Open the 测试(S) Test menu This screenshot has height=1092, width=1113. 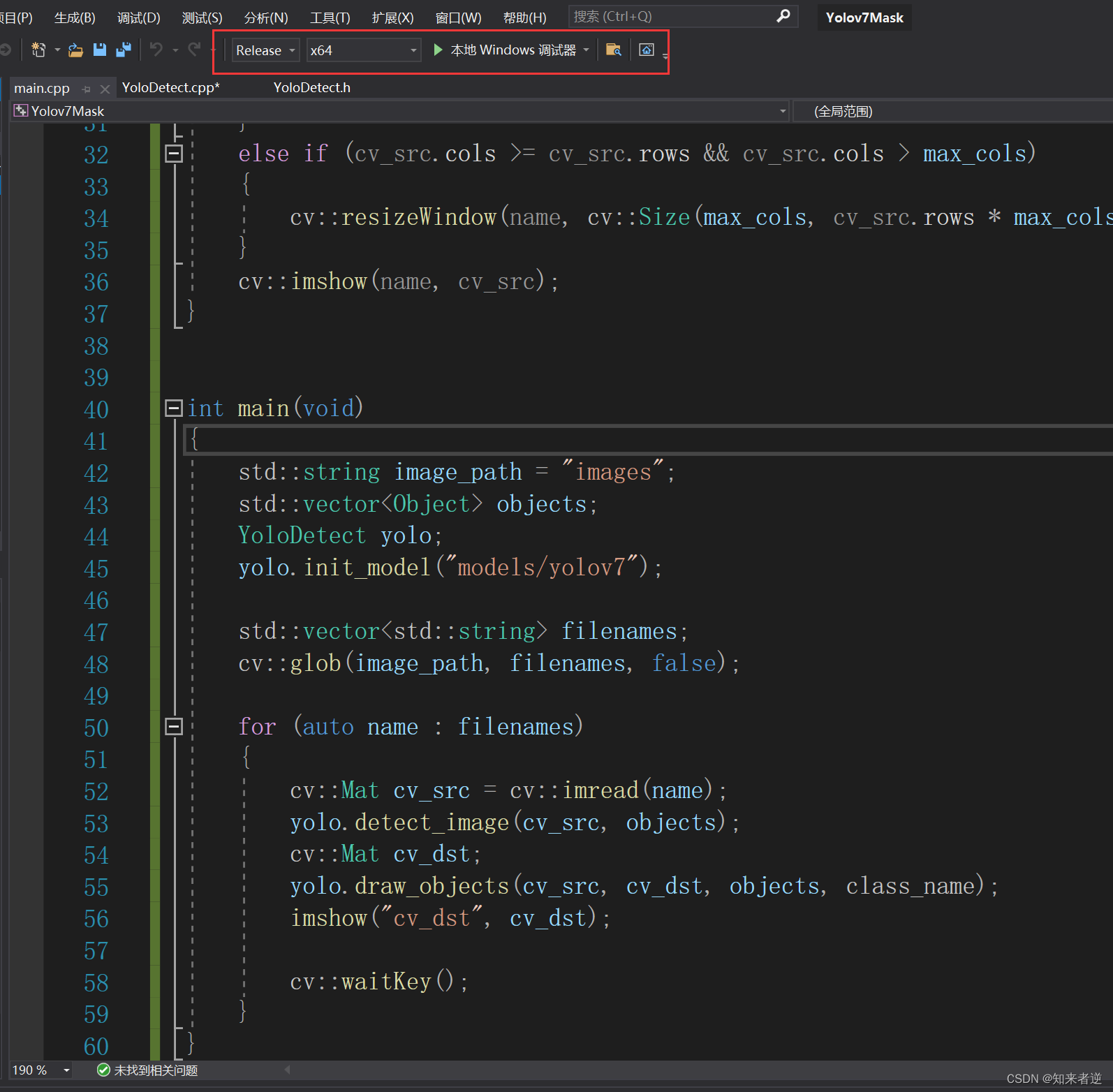pyautogui.click(x=202, y=17)
